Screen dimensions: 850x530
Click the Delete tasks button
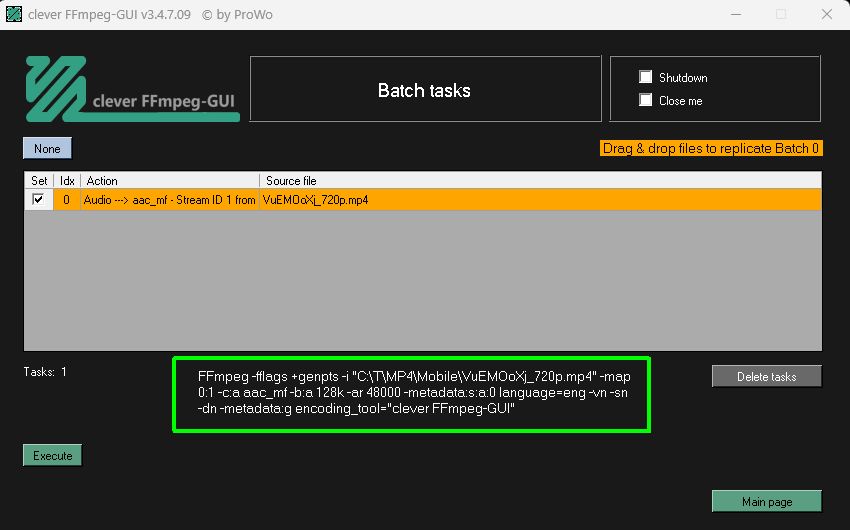[767, 377]
